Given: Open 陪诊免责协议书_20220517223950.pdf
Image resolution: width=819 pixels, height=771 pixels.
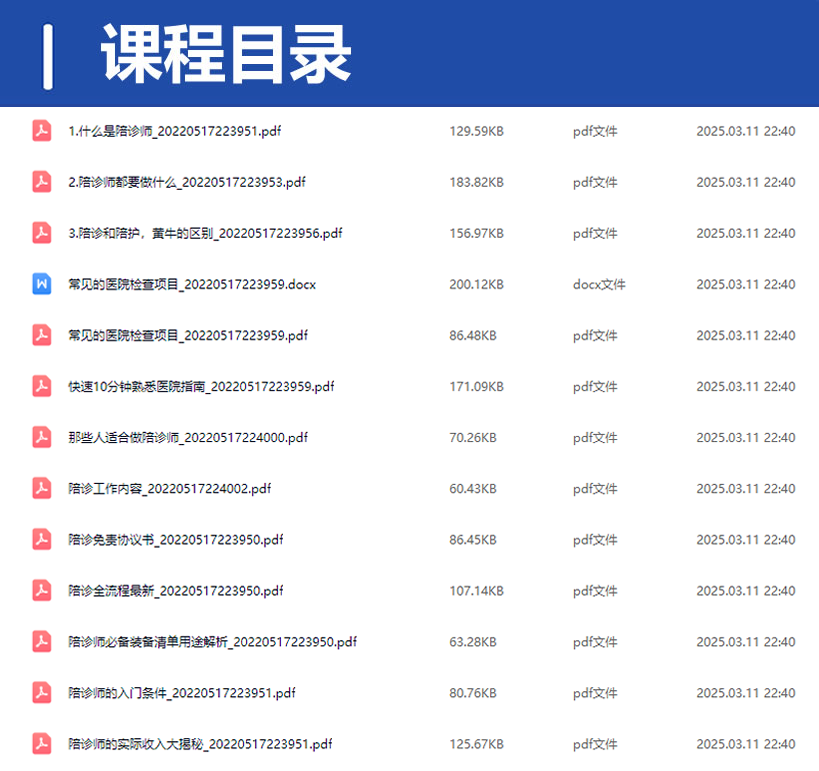Looking at the screenshot, I should [x=176, y=540].
